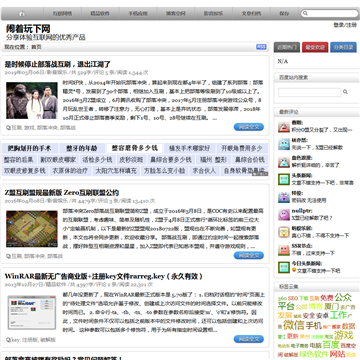Switch to the gray 近期热门 tab

(x=287, y=47)
